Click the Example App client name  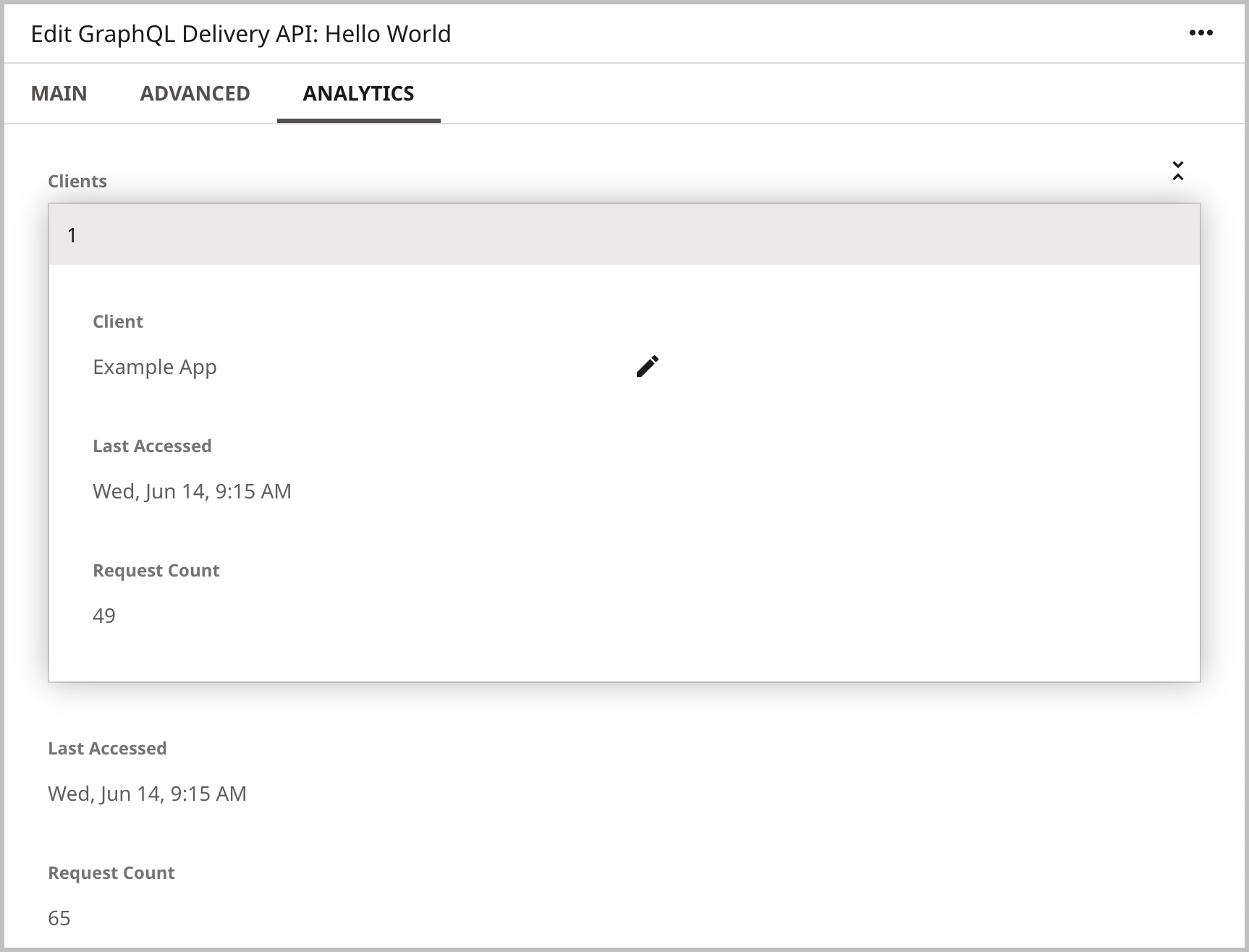point(154,367)
